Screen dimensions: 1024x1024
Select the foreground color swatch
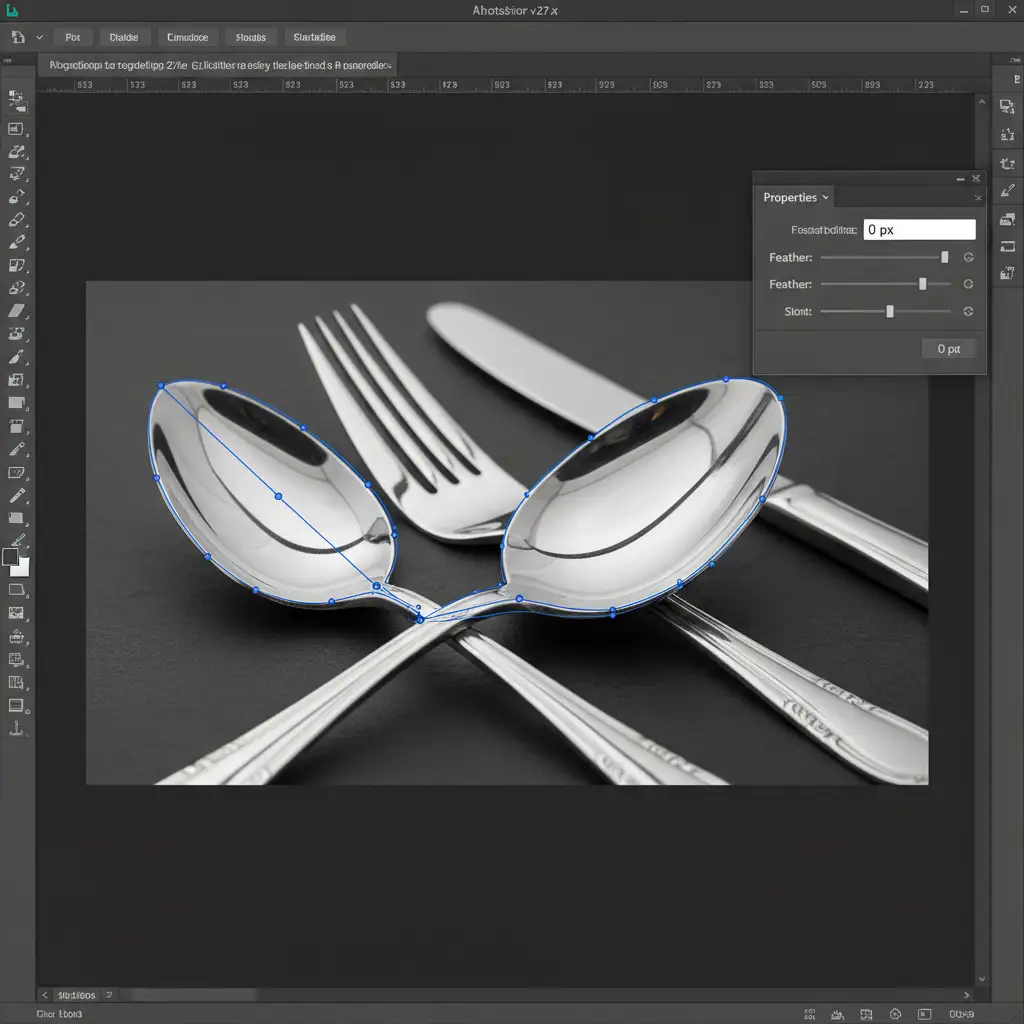[x=11, y=557]
